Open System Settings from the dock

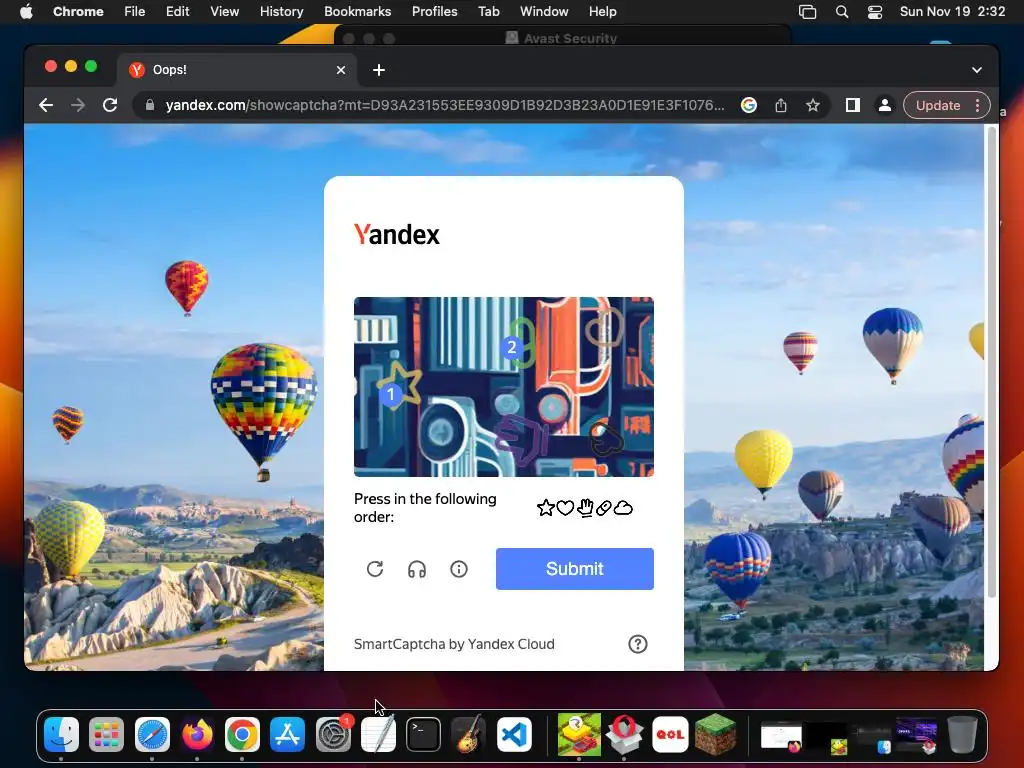(333, 735)
